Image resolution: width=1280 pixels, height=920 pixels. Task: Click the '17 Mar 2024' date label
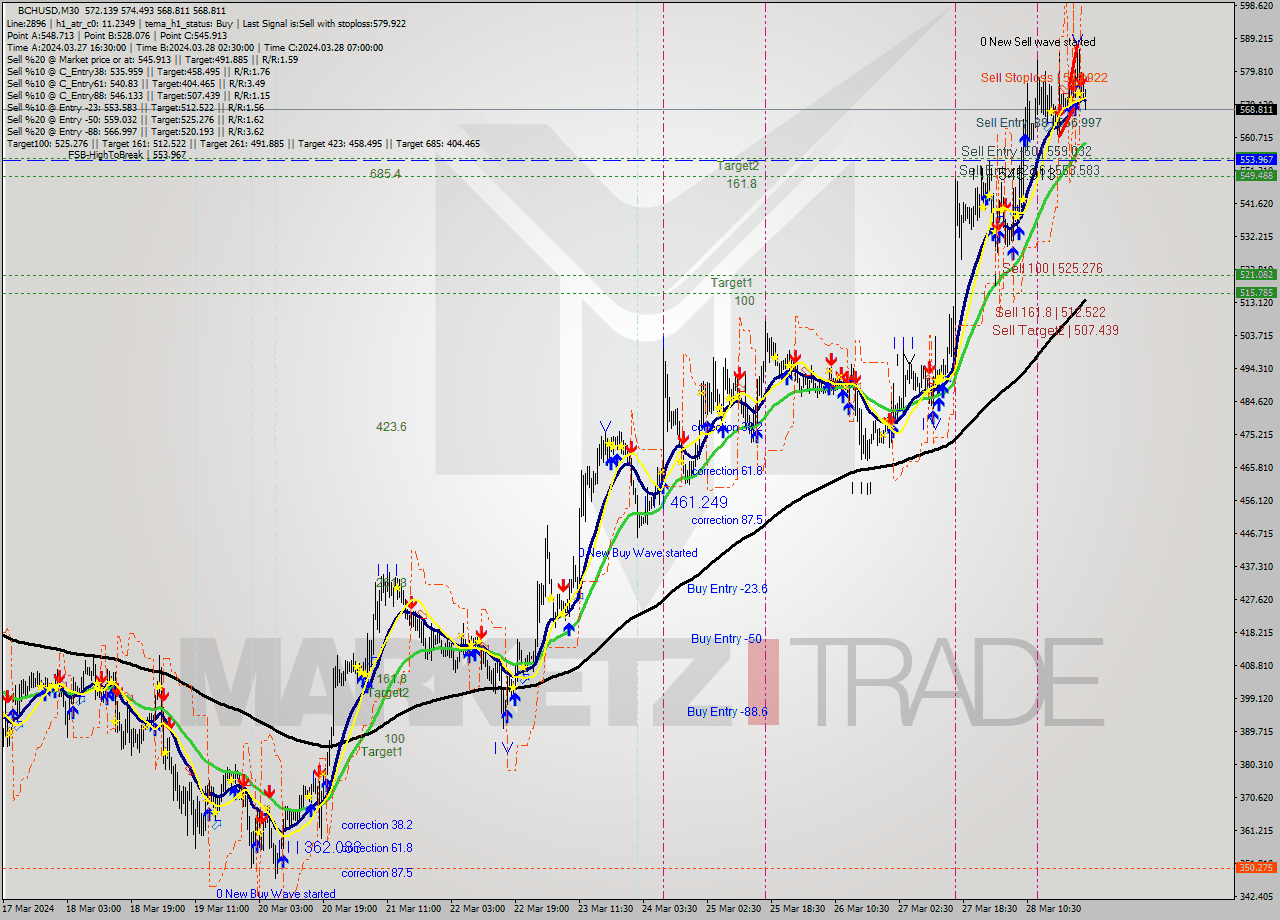[26, 909]
